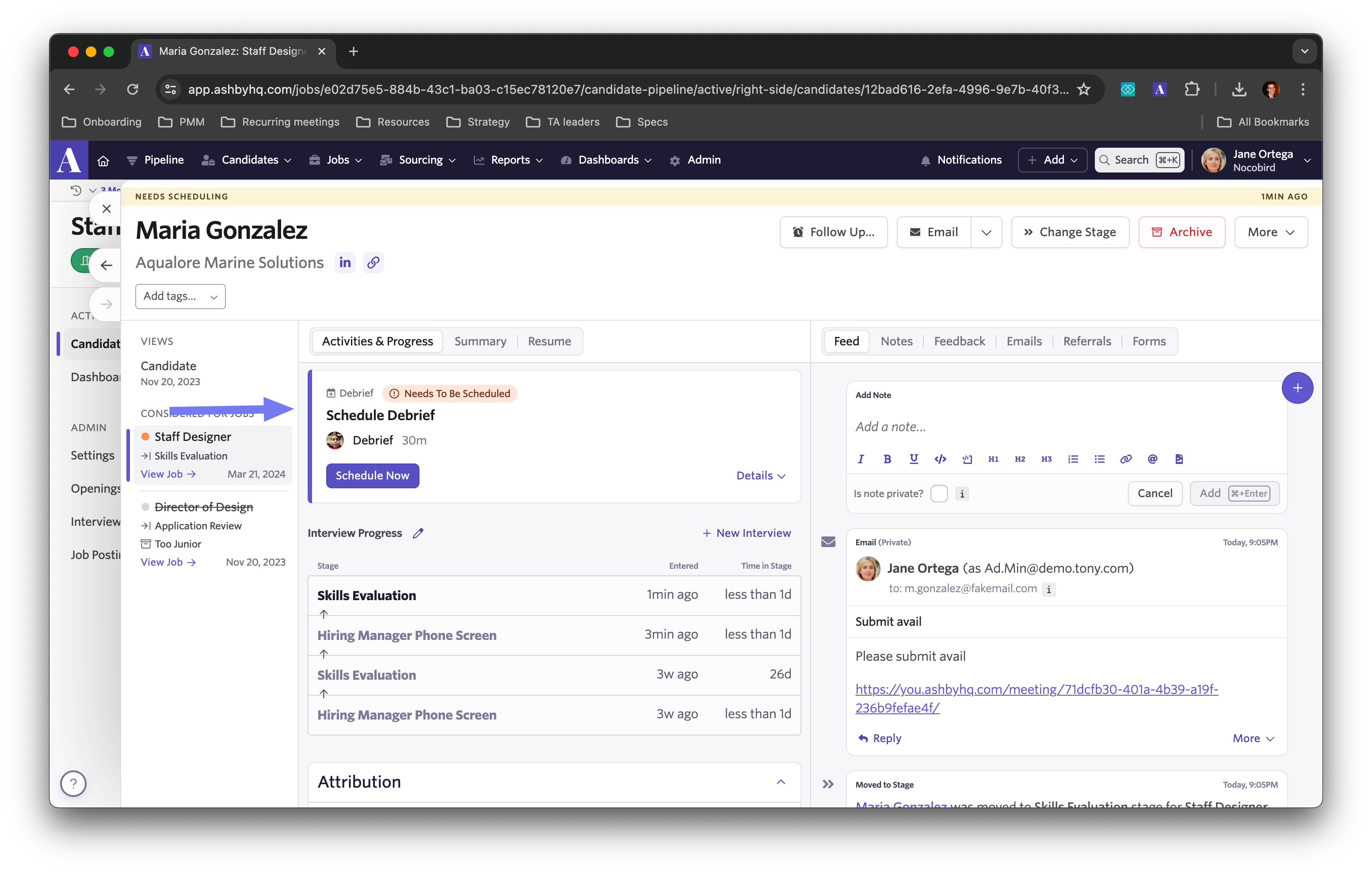Insert numbered list in note
Screen dimensions: 1372x873
(x=1073, y=459)
